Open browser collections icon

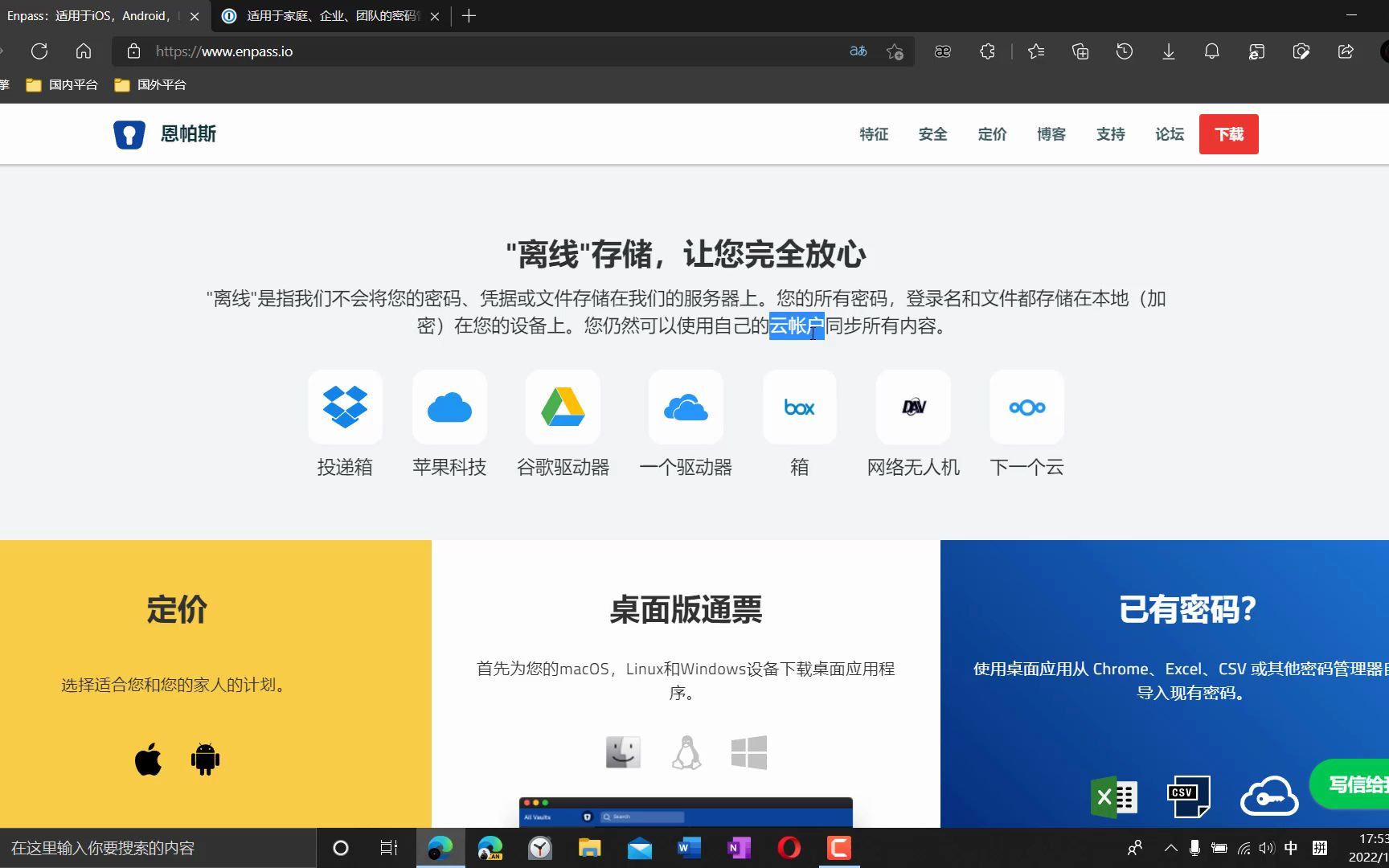tap(1080, 51)
